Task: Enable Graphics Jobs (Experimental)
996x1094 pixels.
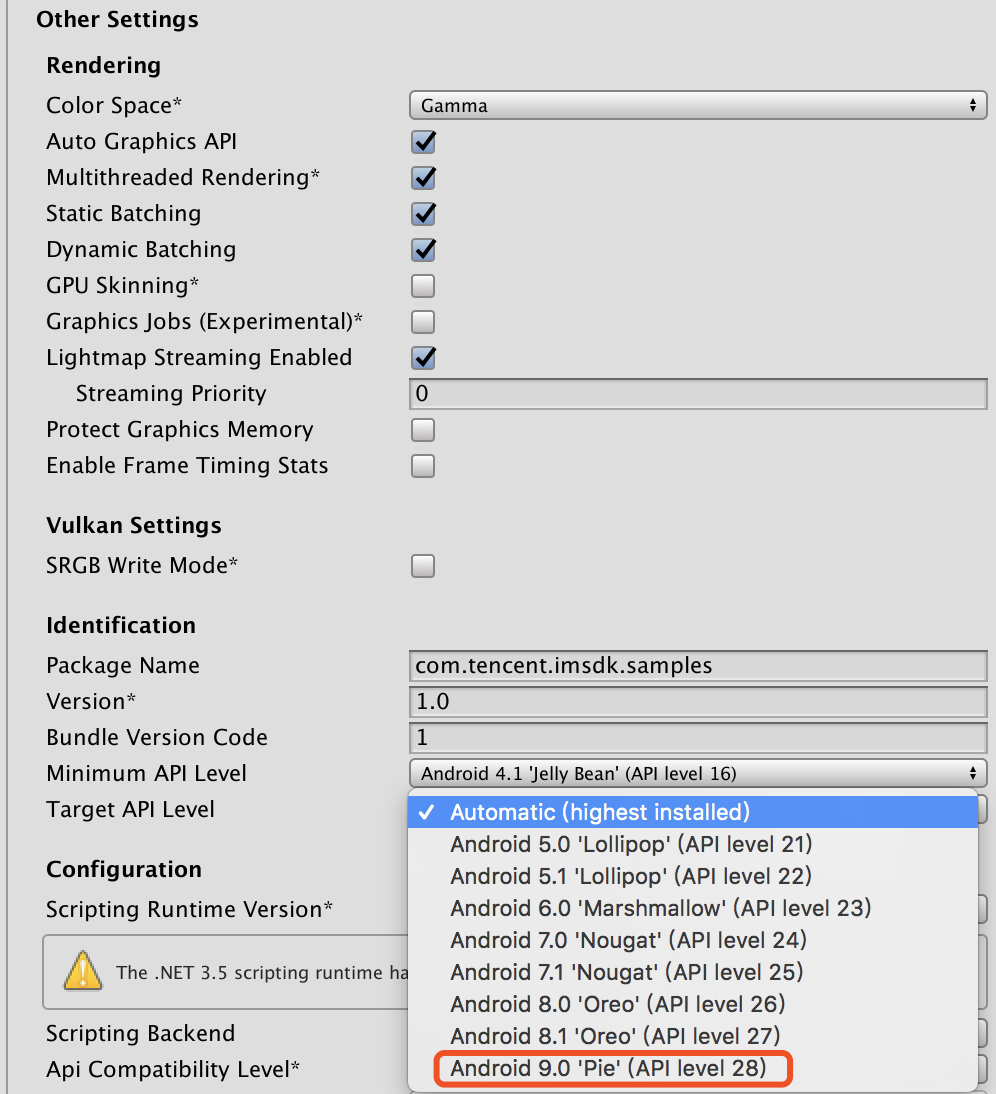Action: click(423, 322)
